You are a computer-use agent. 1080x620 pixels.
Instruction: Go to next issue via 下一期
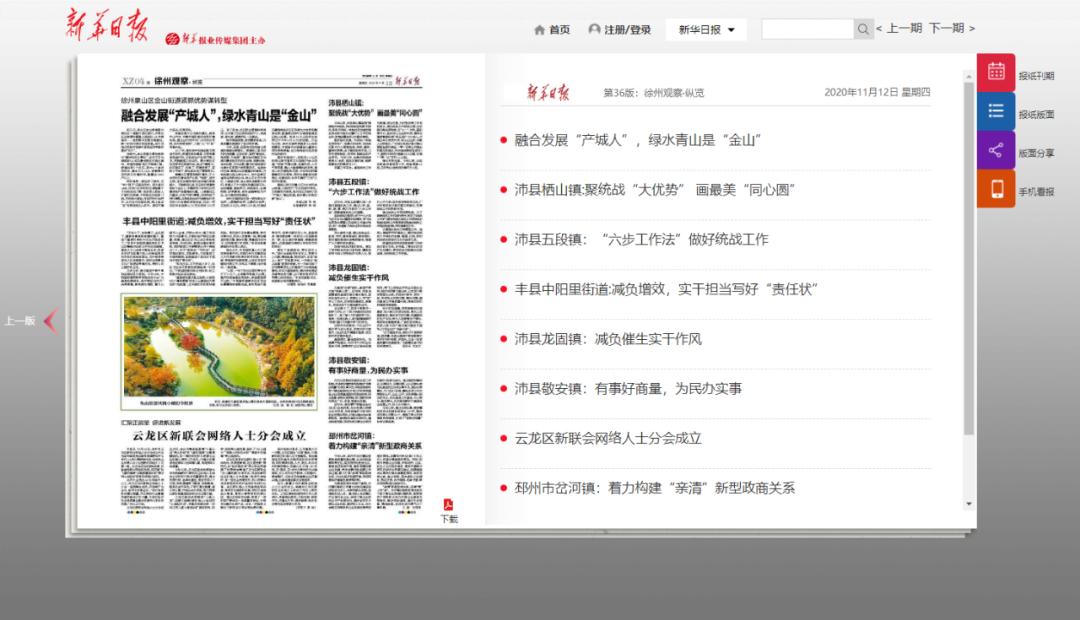[x=951, y=29]
